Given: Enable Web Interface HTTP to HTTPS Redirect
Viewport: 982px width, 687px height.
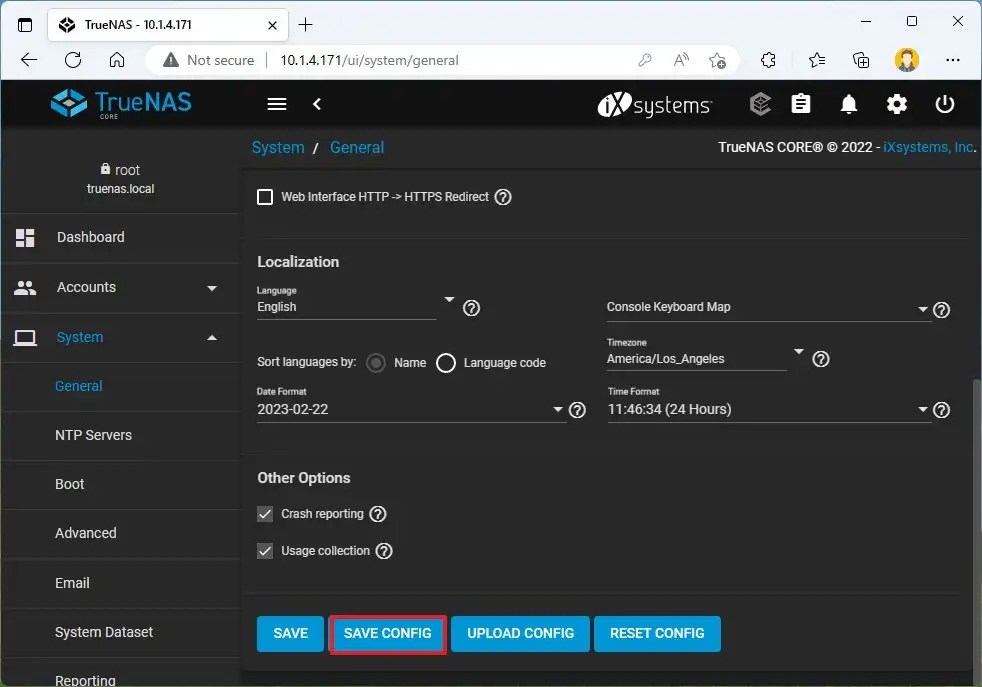Looking at the screenshot, I should (x=265, y=196).
